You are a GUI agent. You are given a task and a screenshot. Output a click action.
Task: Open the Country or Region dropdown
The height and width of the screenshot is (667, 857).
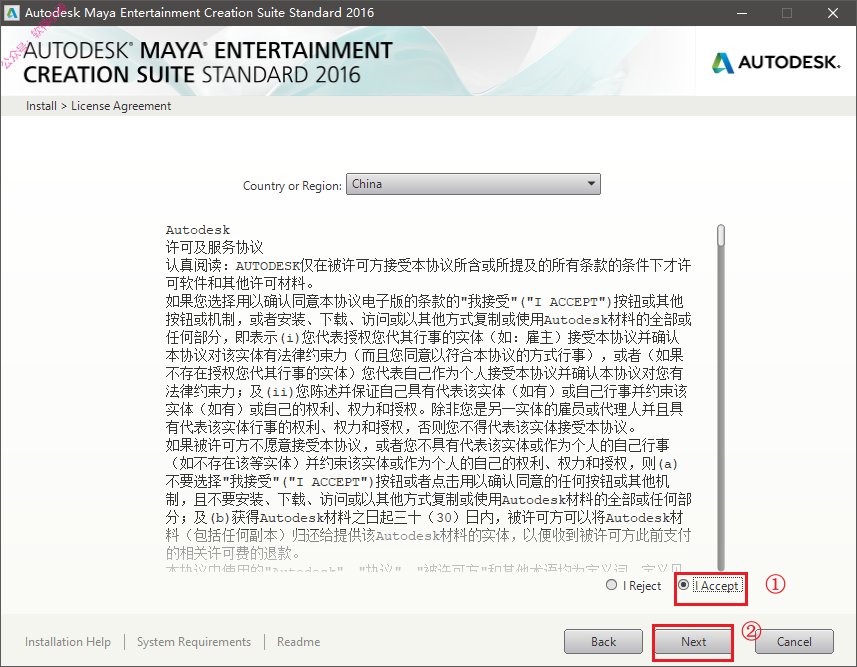click(x=473, y=184)
